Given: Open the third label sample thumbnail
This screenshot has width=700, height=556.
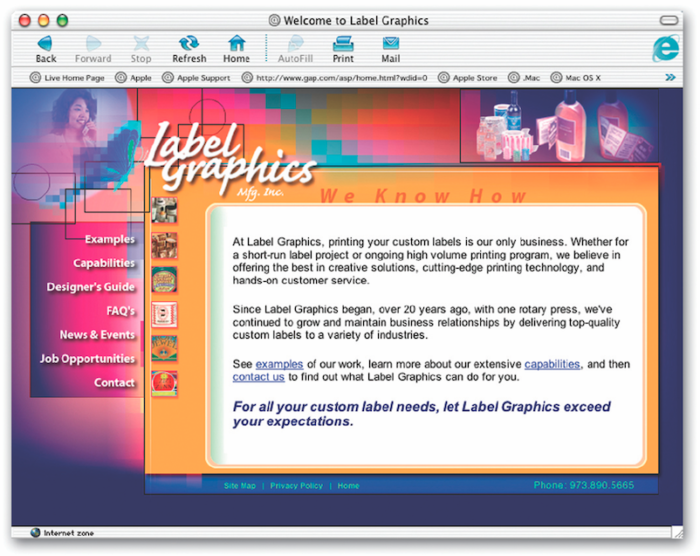Looking at the screenshot, I should tap(164, 280).
